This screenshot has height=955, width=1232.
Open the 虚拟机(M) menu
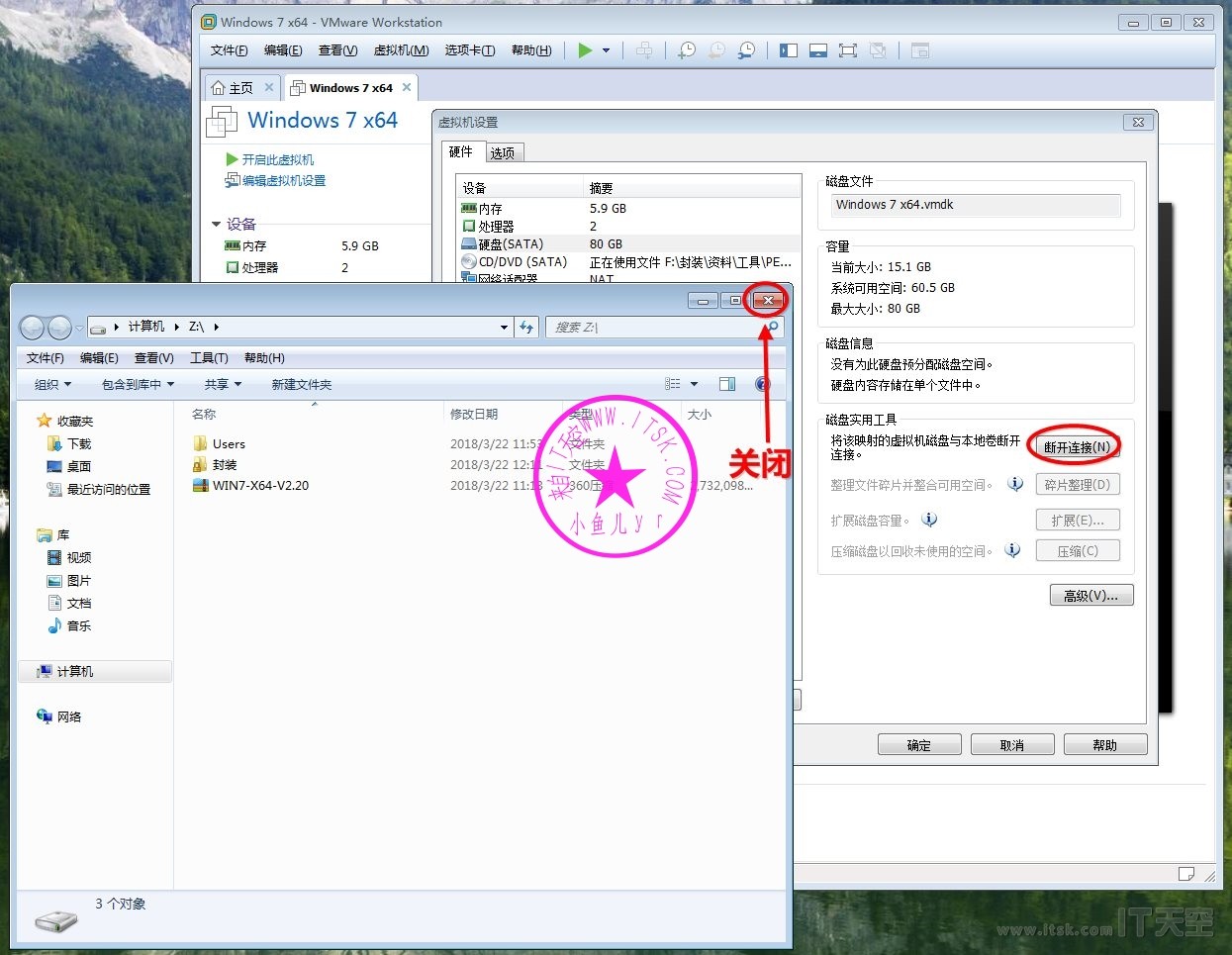tap(401, 50)
